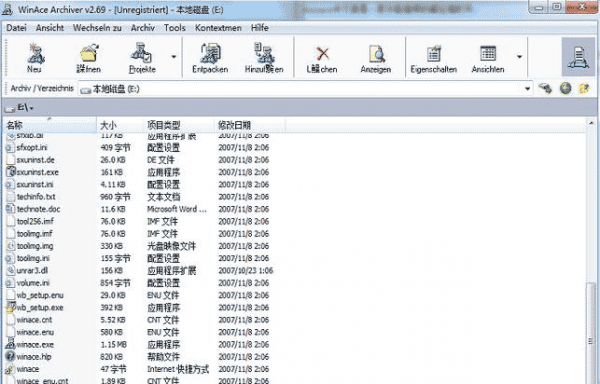Expand the E:\ breadcrumb dropdown
Viewport: 600px width, 384px height.
32,109
